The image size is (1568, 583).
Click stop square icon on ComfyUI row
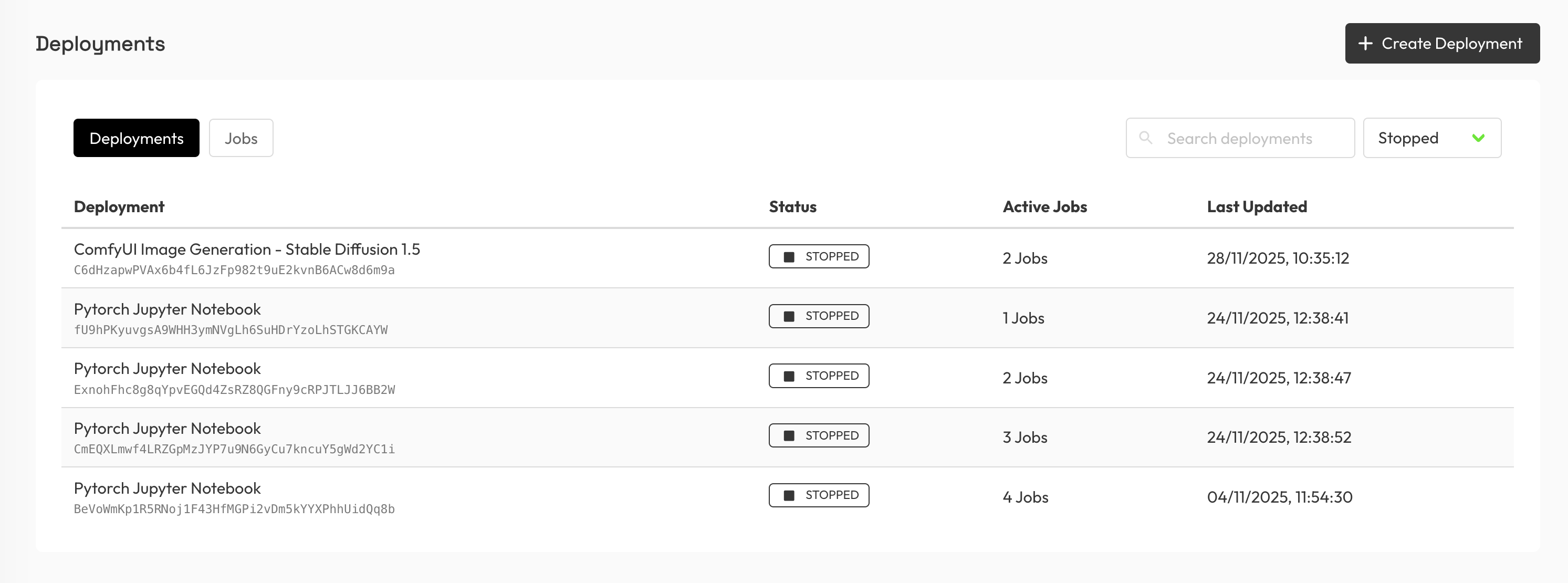point(789,257)
